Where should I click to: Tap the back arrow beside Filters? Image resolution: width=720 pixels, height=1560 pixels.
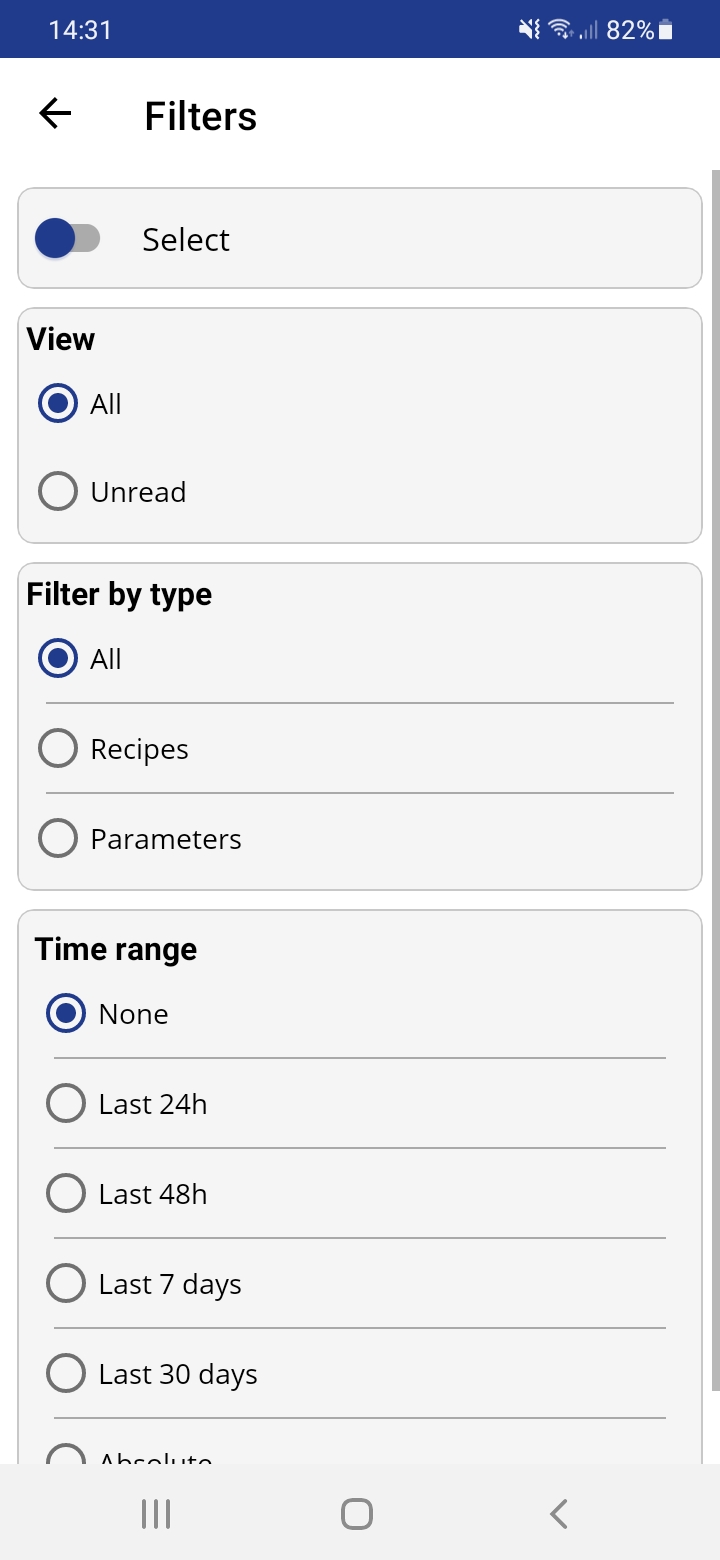pos(55,114)
